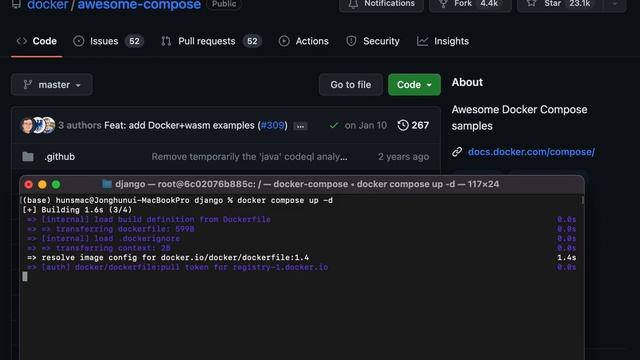Click the commit history clock icon
640x360 pixels.
pyautogui.click(x=403, y=125)
